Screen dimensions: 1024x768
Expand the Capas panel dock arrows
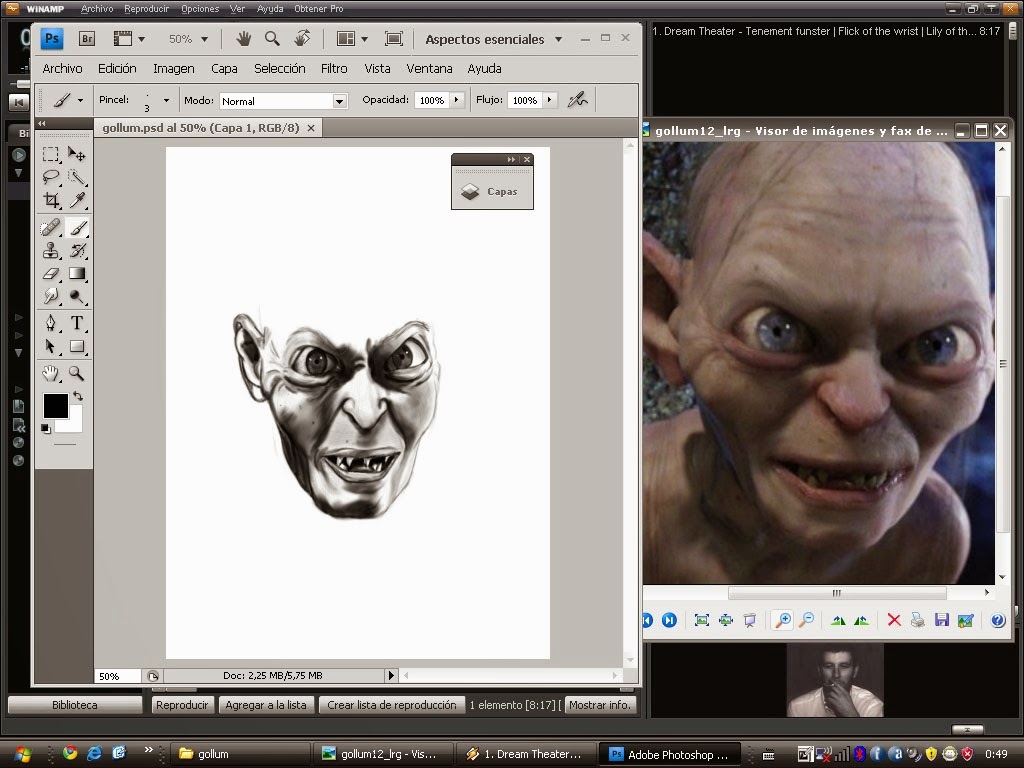[511, 159]
